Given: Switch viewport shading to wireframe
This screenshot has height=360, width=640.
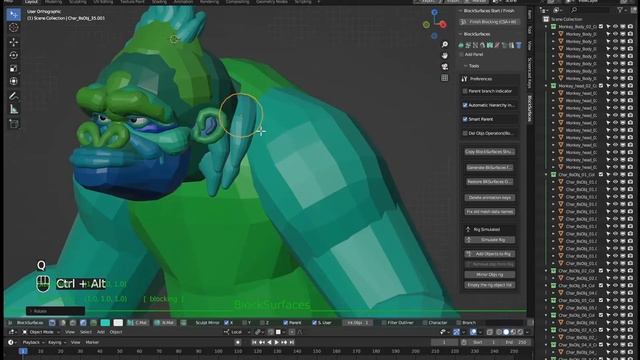Looking at the screenshot, I should [x=499, y=332].
